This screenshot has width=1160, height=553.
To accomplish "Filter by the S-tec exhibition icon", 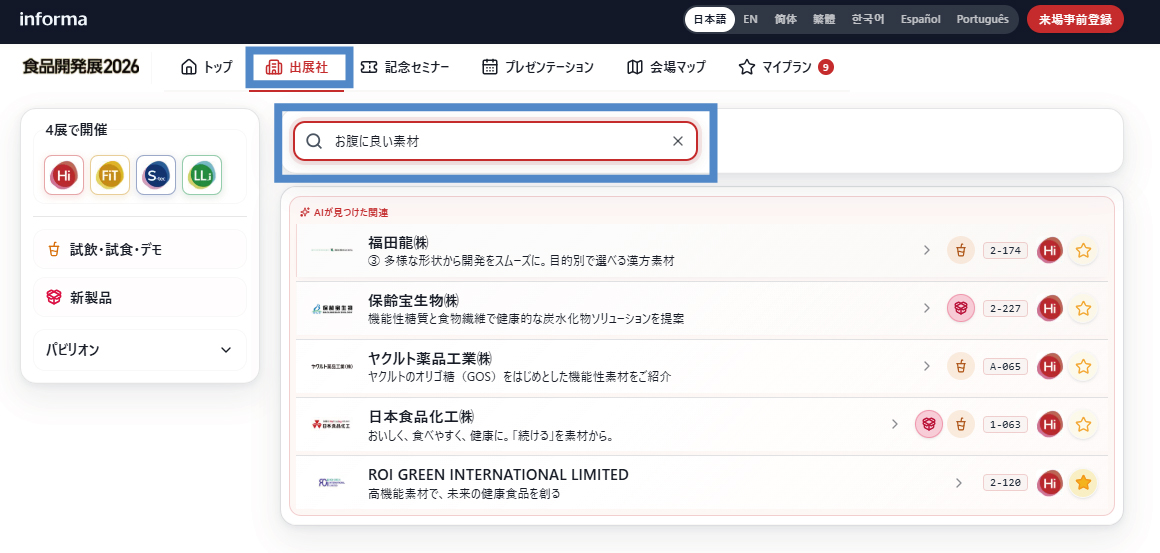I will pos(156,175).
